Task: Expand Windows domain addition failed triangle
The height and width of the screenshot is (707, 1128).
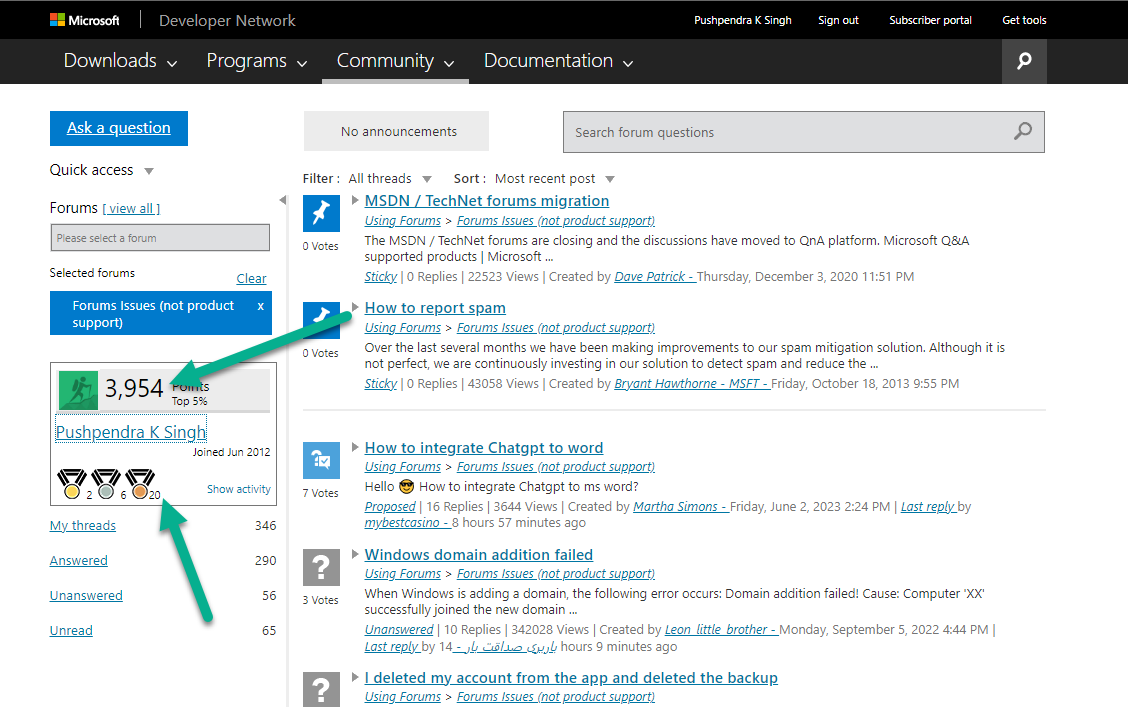Action: (355, 554)
